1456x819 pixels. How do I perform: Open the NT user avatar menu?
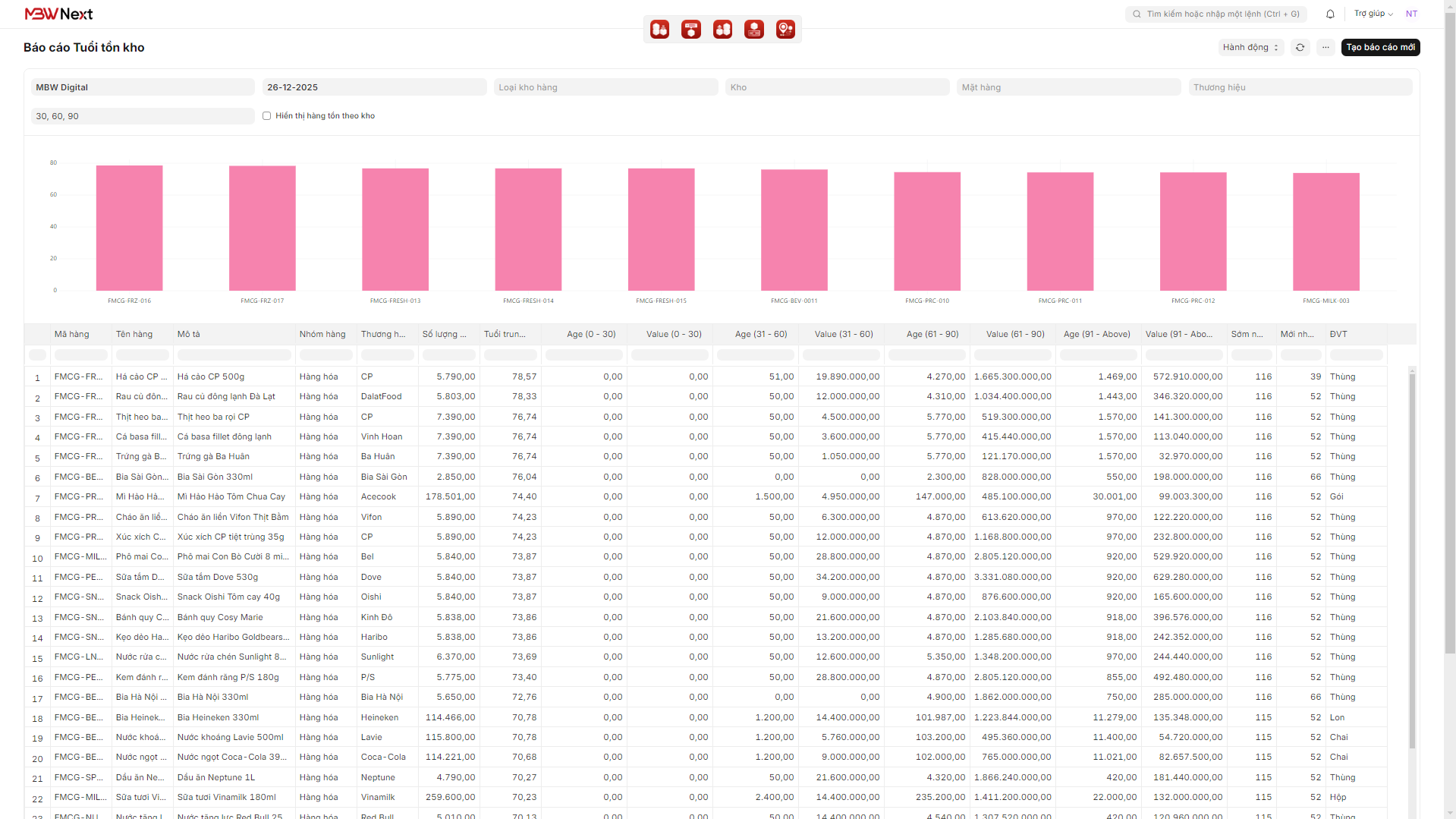click(1411, 14)
